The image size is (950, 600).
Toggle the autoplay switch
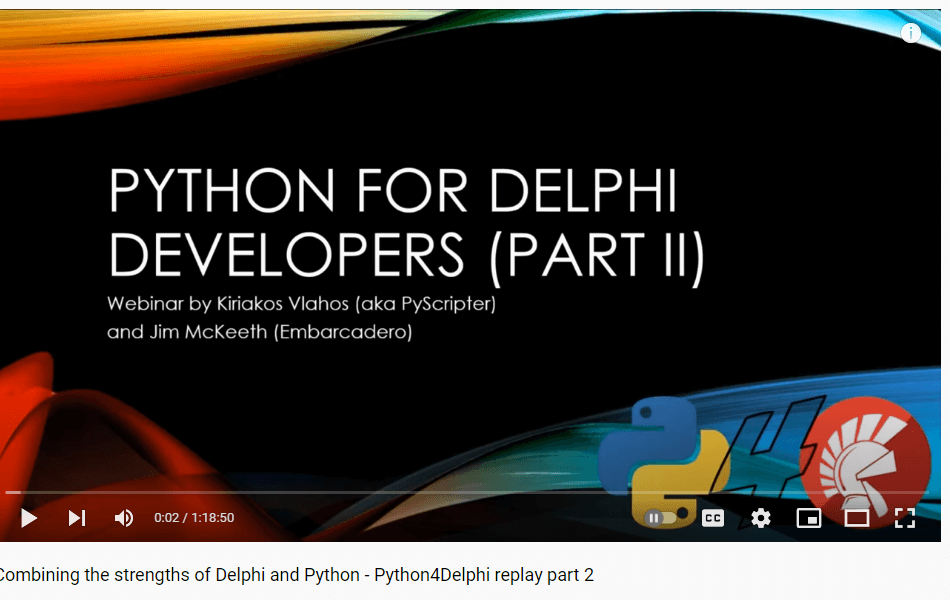pyautogui.click(x=661, y=518)
